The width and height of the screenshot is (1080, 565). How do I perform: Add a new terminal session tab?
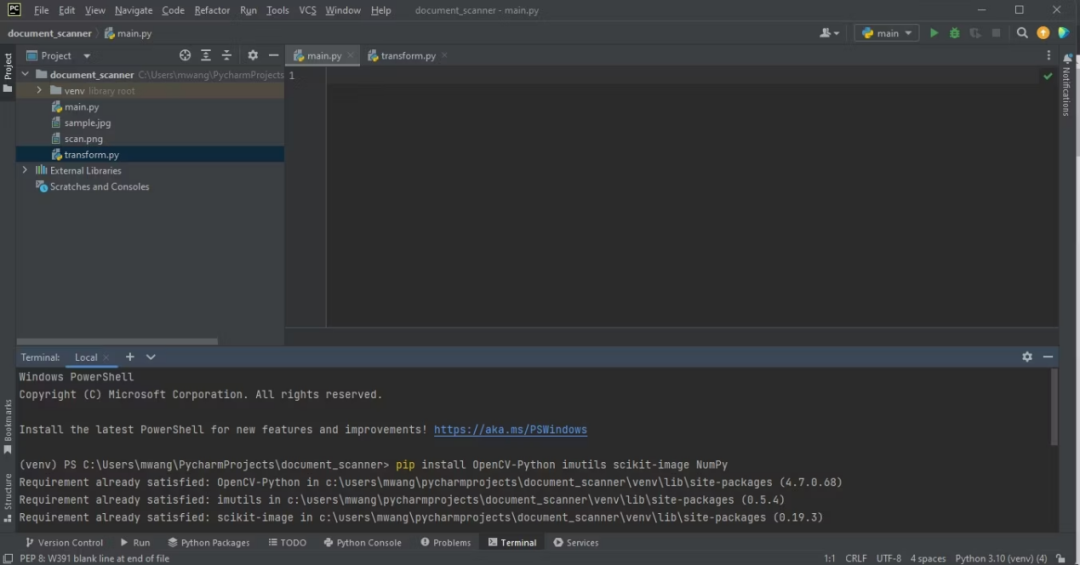coord(130,357)
